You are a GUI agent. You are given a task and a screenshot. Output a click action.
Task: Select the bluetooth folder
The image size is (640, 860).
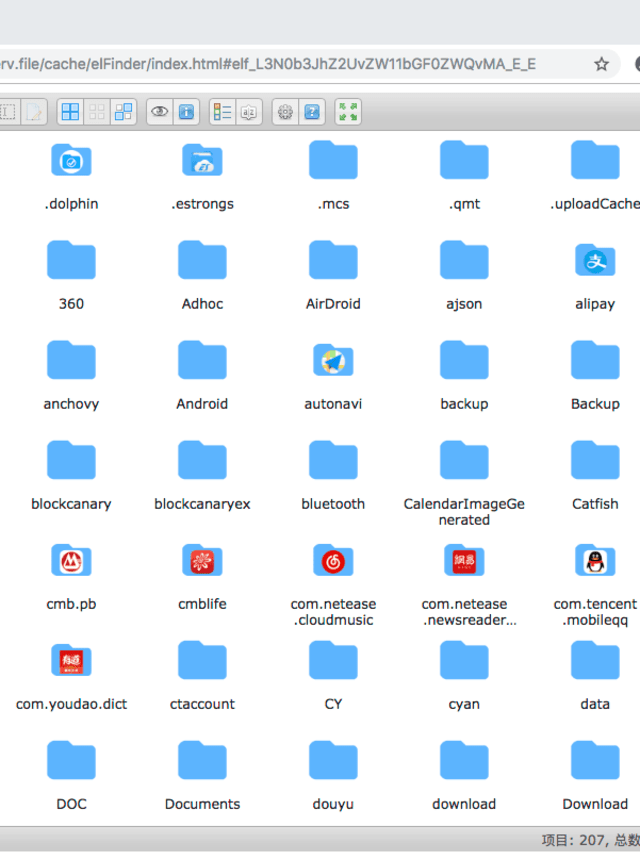click(x=333, y=461)
